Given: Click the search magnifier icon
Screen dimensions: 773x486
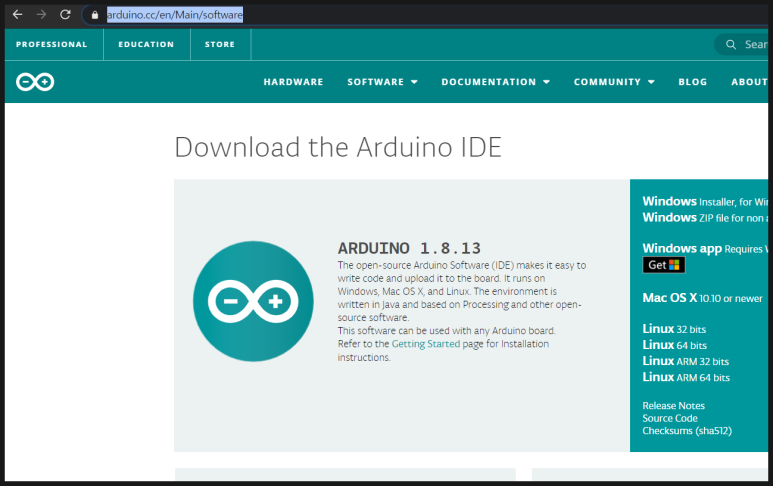Looking at the screenshot, I should (x=731, y=44).
